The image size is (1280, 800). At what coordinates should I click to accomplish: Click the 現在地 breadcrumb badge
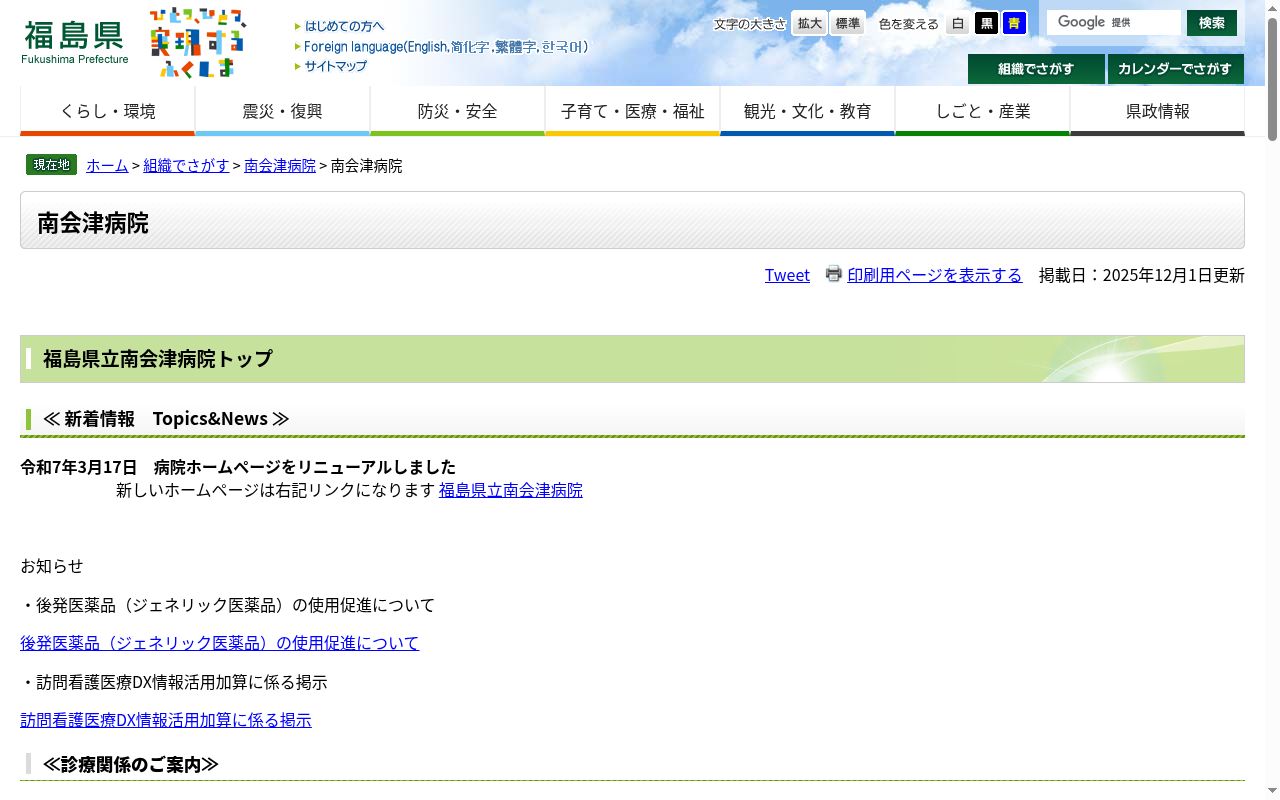[51, 165]
